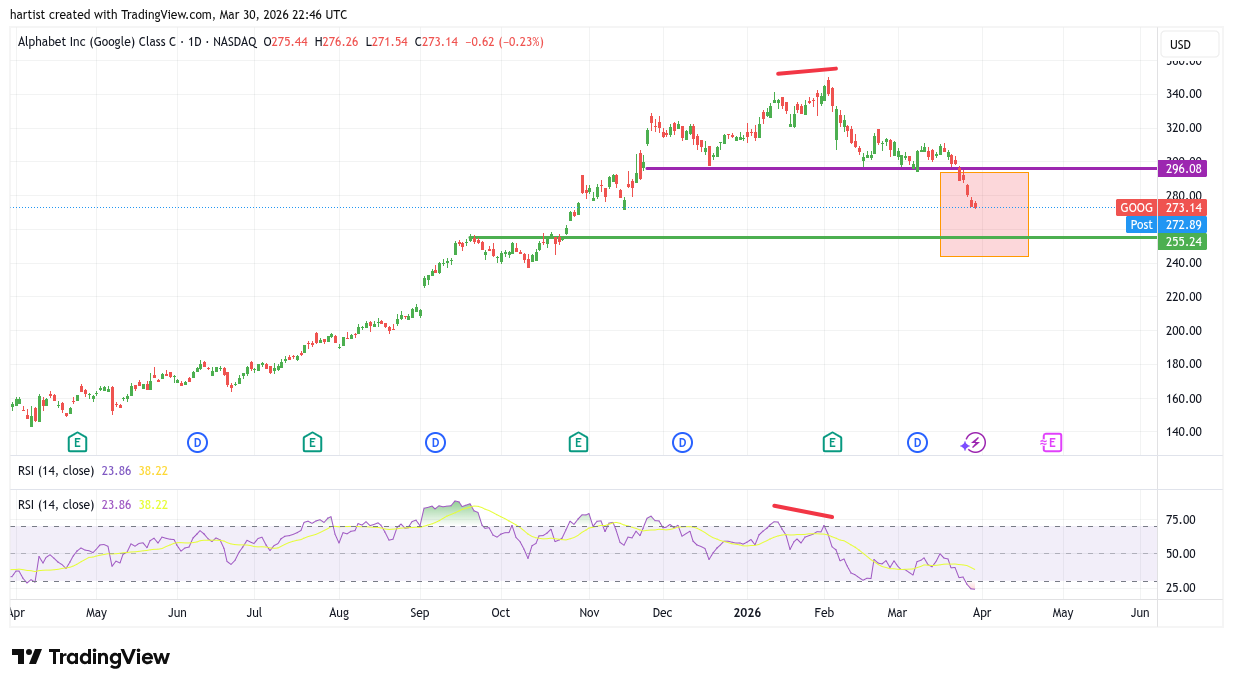Open the TradingView logo at bottom left

91,657
